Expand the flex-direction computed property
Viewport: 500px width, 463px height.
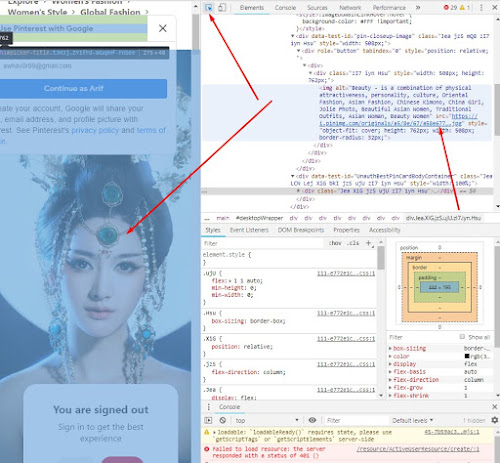pos(390,380)
